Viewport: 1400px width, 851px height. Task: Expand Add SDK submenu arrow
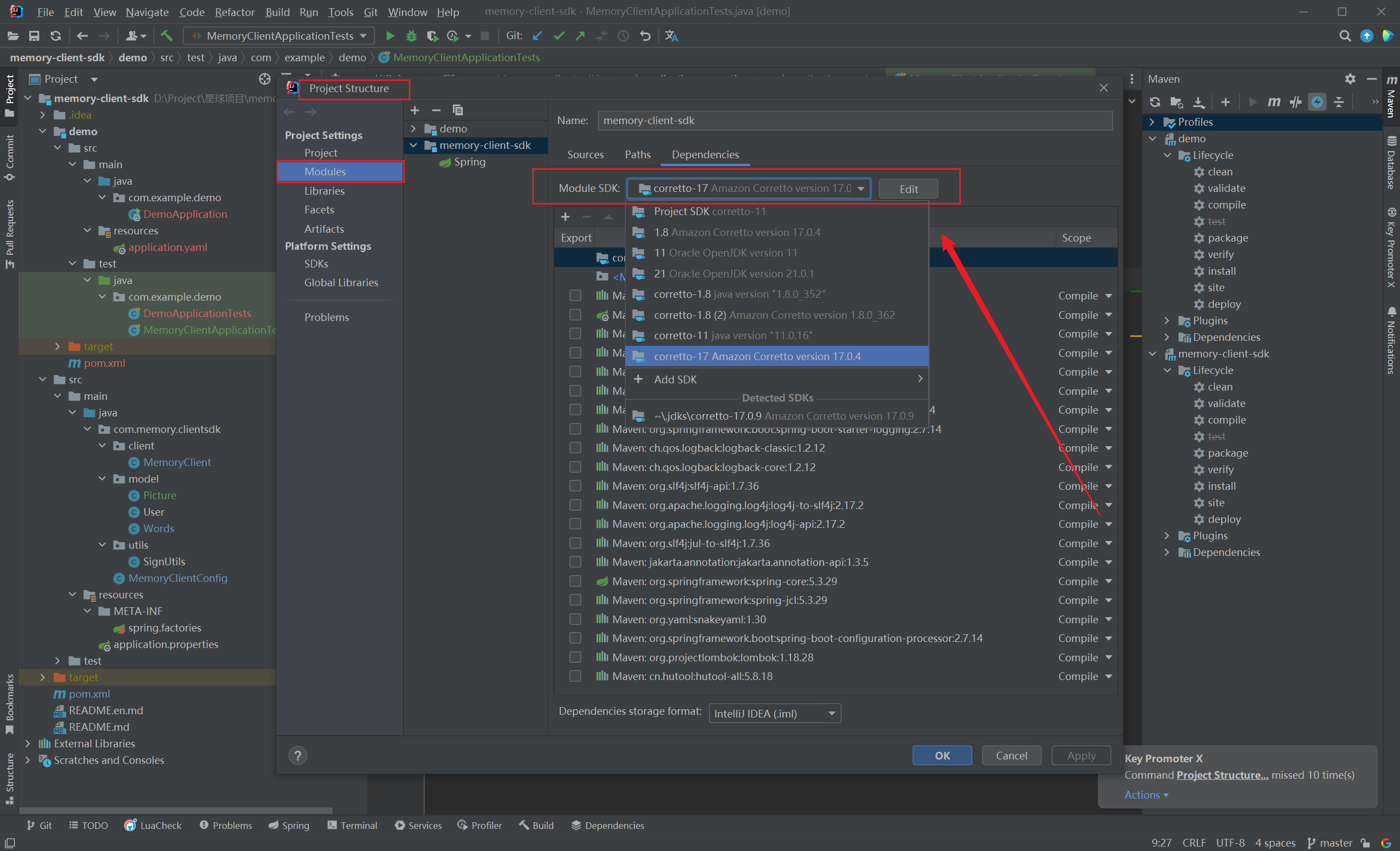pyautogui.click(x=920, y=379)
